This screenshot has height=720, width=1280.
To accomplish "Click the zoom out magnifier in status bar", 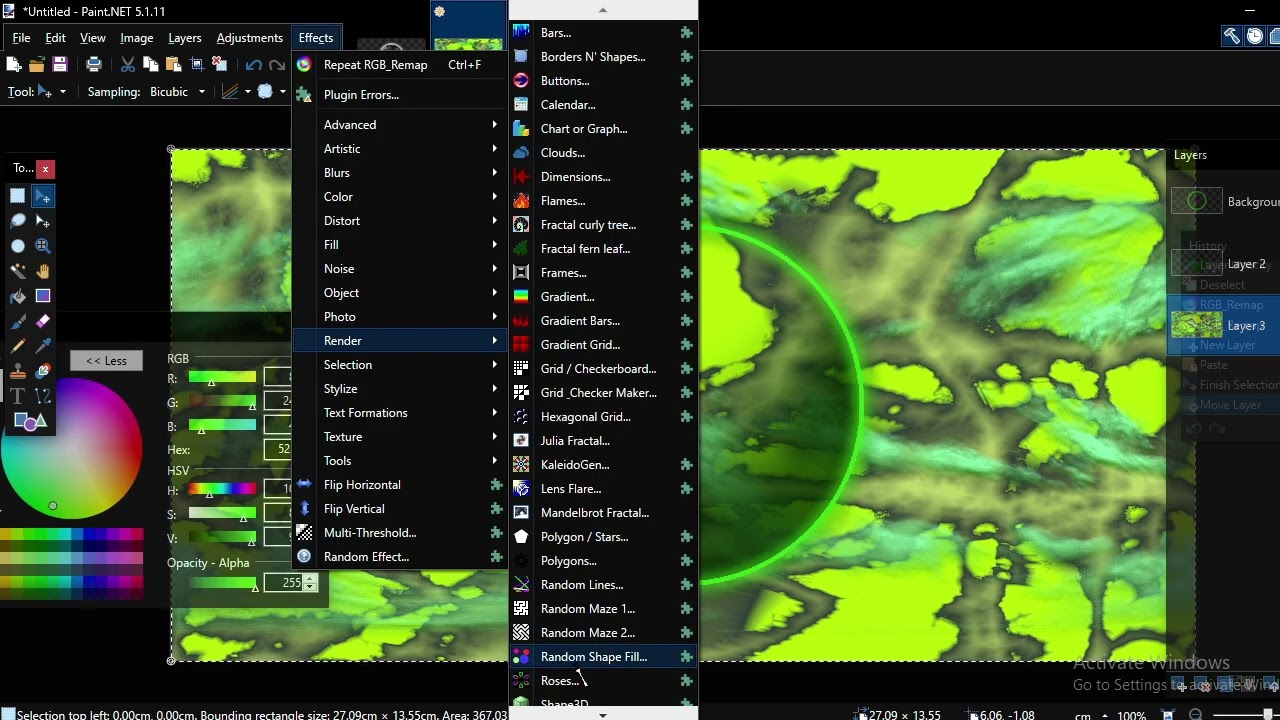I will (1195, 715).
